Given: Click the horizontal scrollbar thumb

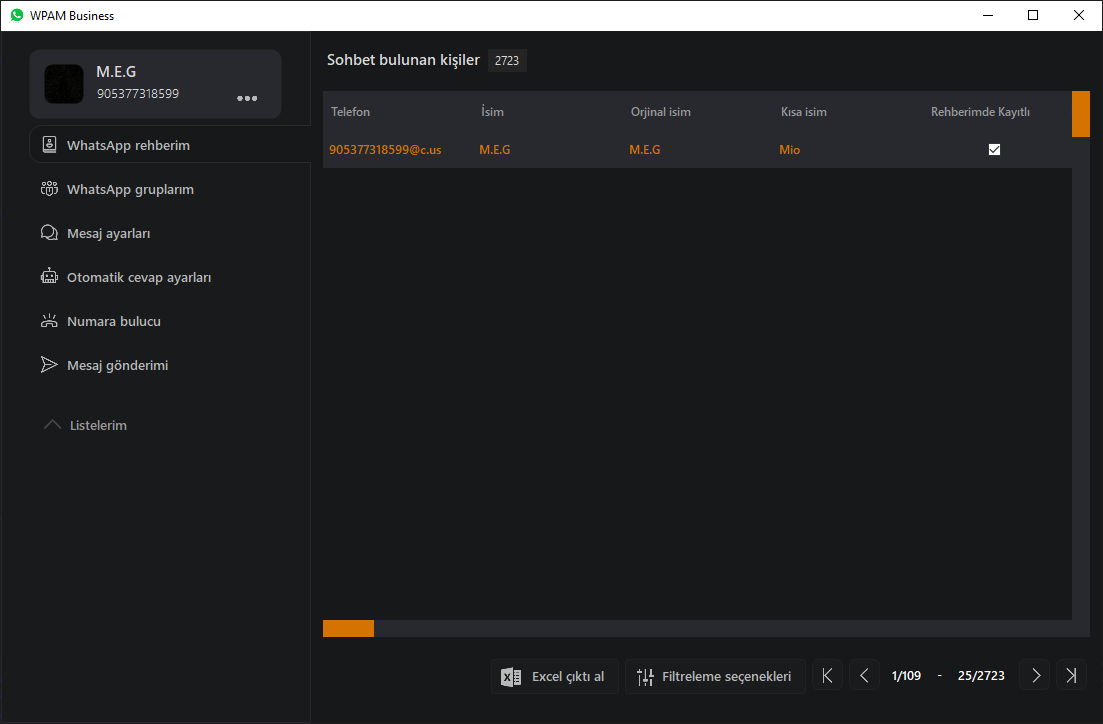Looking at the screenshot, I should tap(348, 628).
